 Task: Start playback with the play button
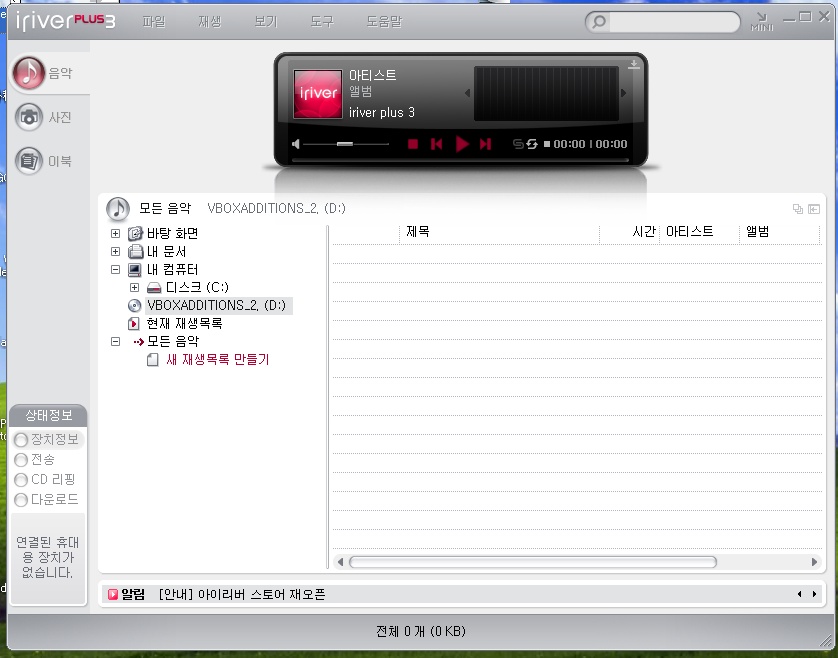point(462,144)
